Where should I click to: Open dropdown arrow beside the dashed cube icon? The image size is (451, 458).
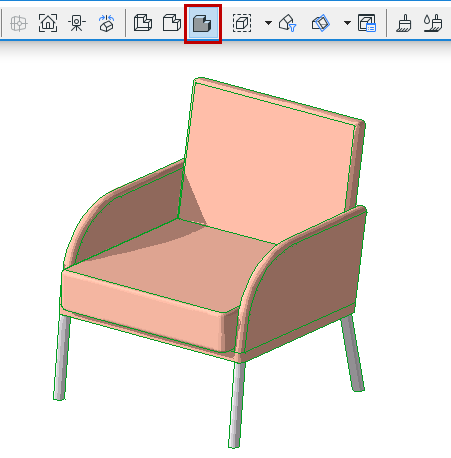268,23
